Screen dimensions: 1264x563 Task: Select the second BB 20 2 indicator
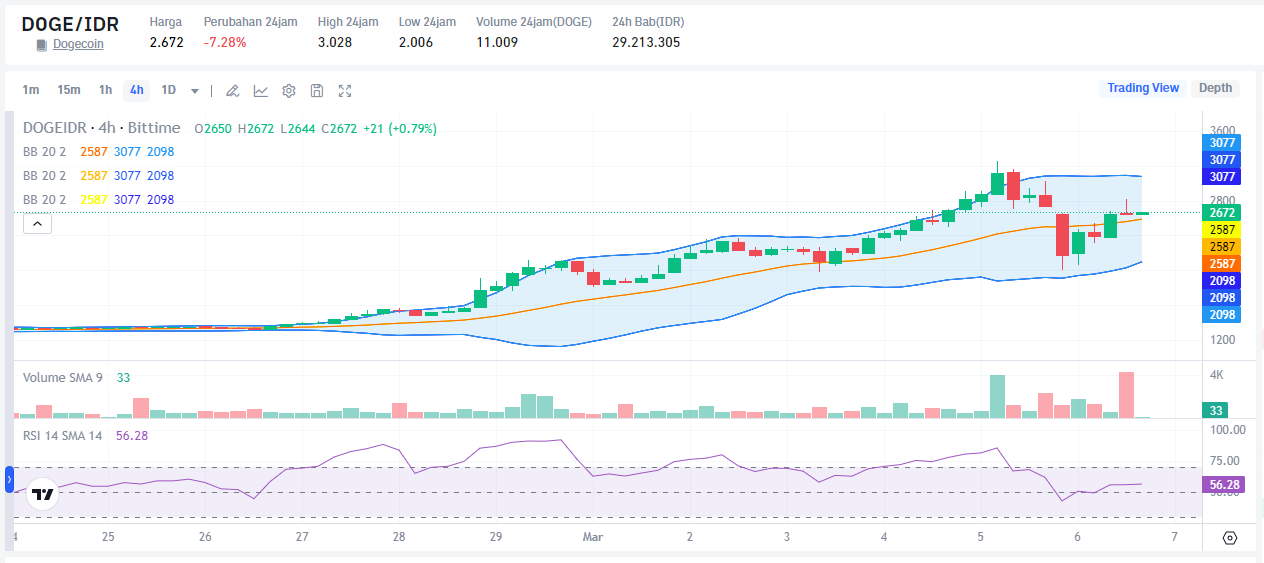point(44,176)
